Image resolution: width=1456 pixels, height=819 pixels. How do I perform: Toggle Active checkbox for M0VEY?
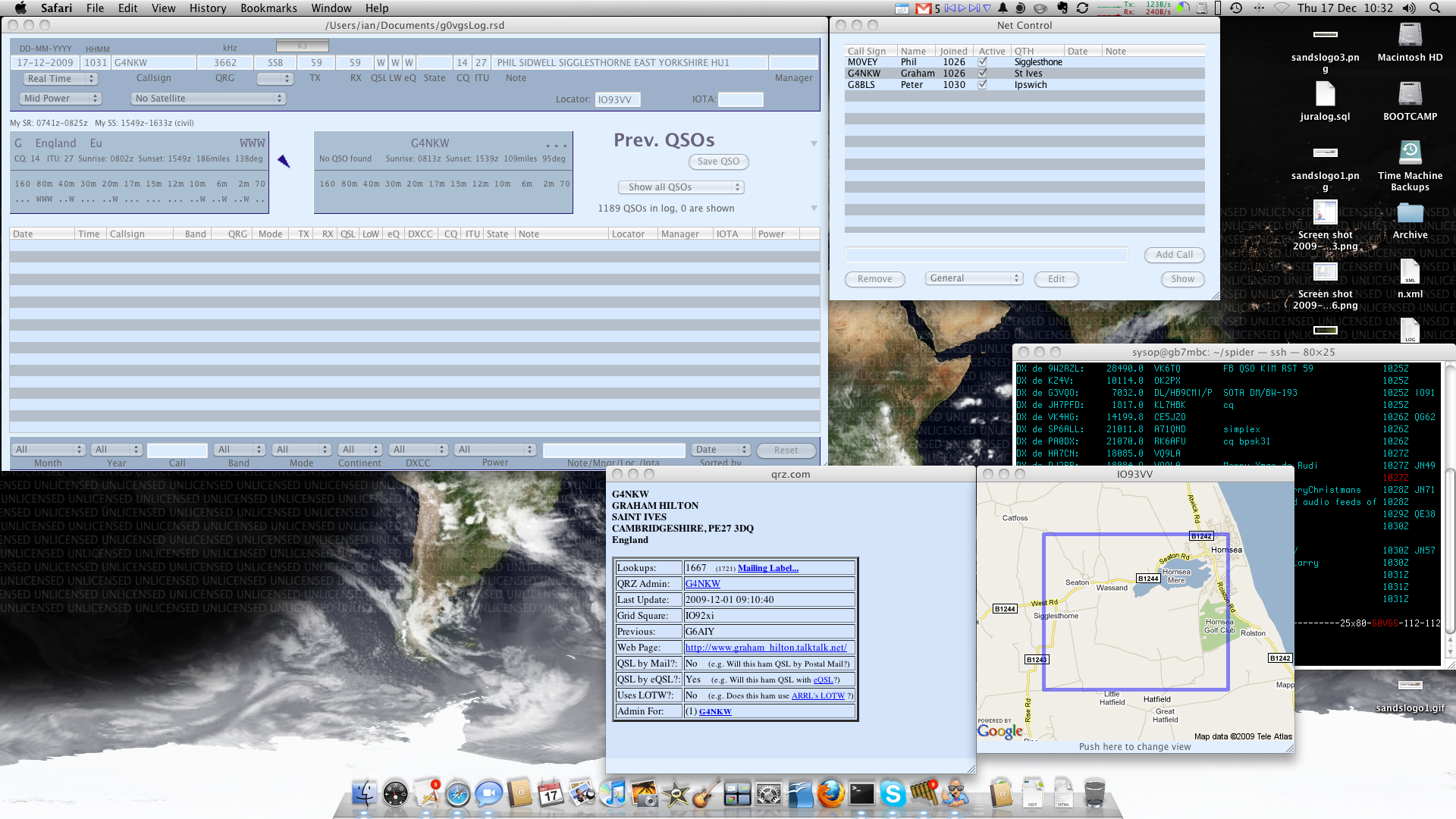click(x=982, y=62)
